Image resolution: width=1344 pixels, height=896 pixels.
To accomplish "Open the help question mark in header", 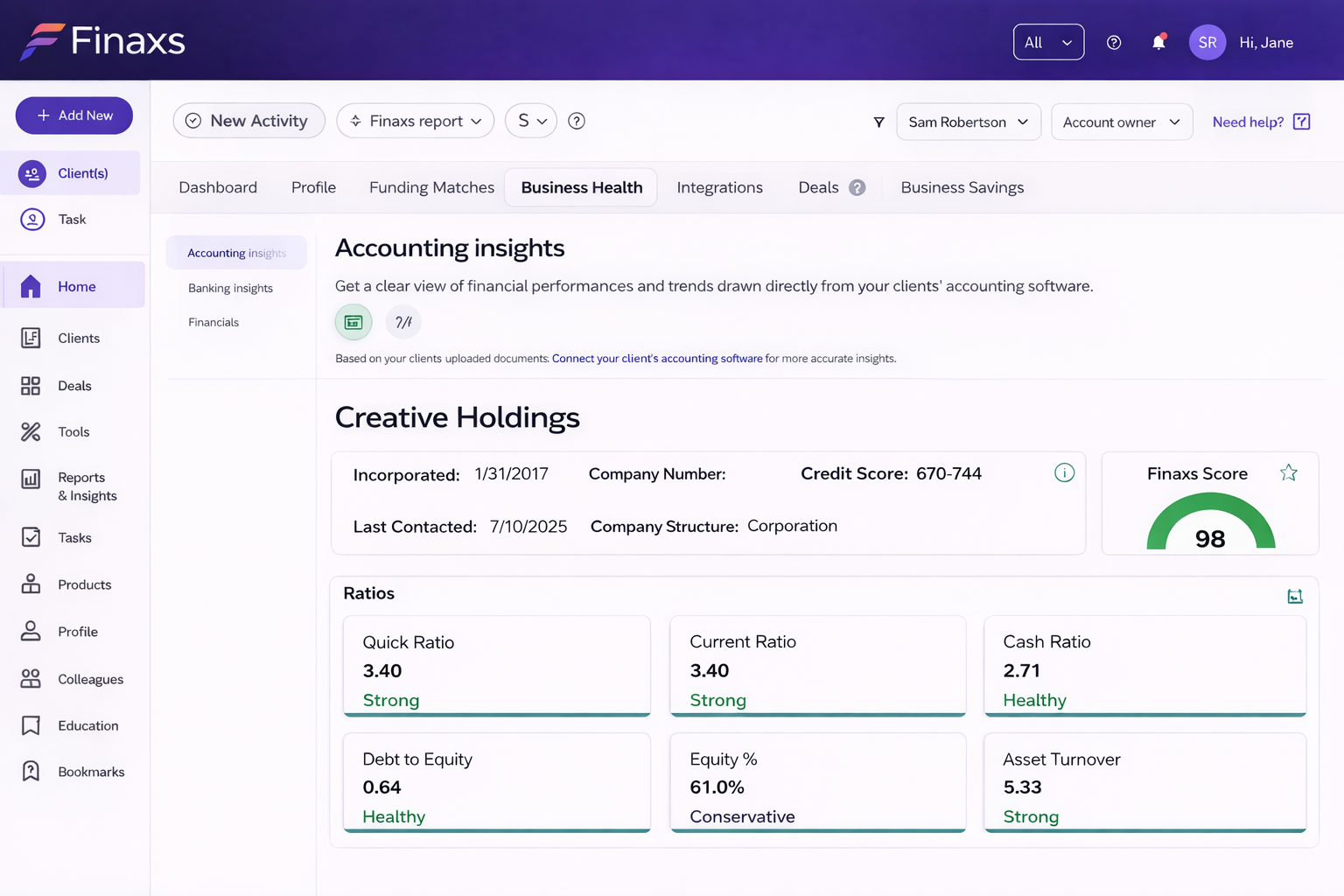I will [x=1114, y=42].
